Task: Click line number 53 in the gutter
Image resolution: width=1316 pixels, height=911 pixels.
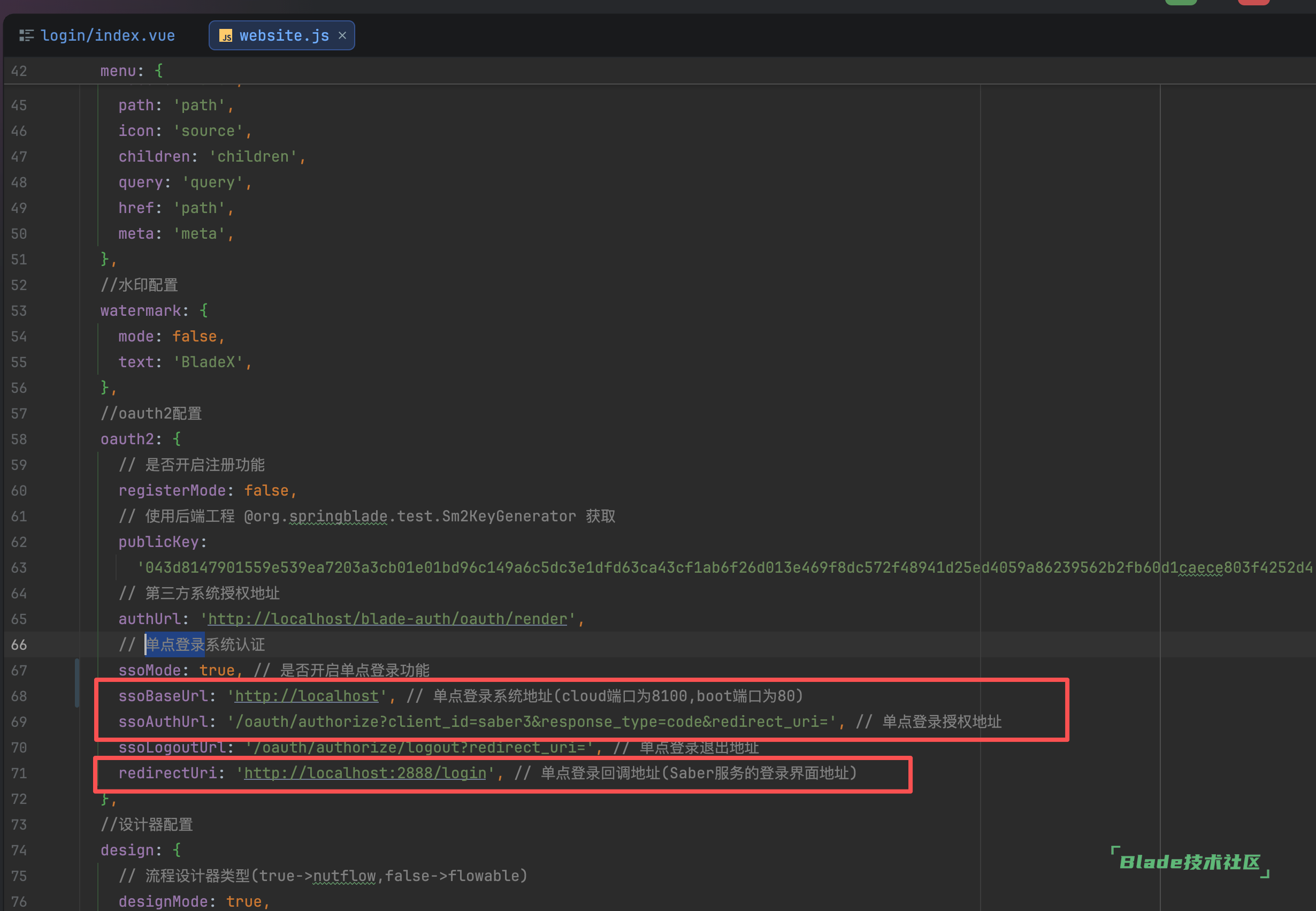Action: (x=19, y=310)
